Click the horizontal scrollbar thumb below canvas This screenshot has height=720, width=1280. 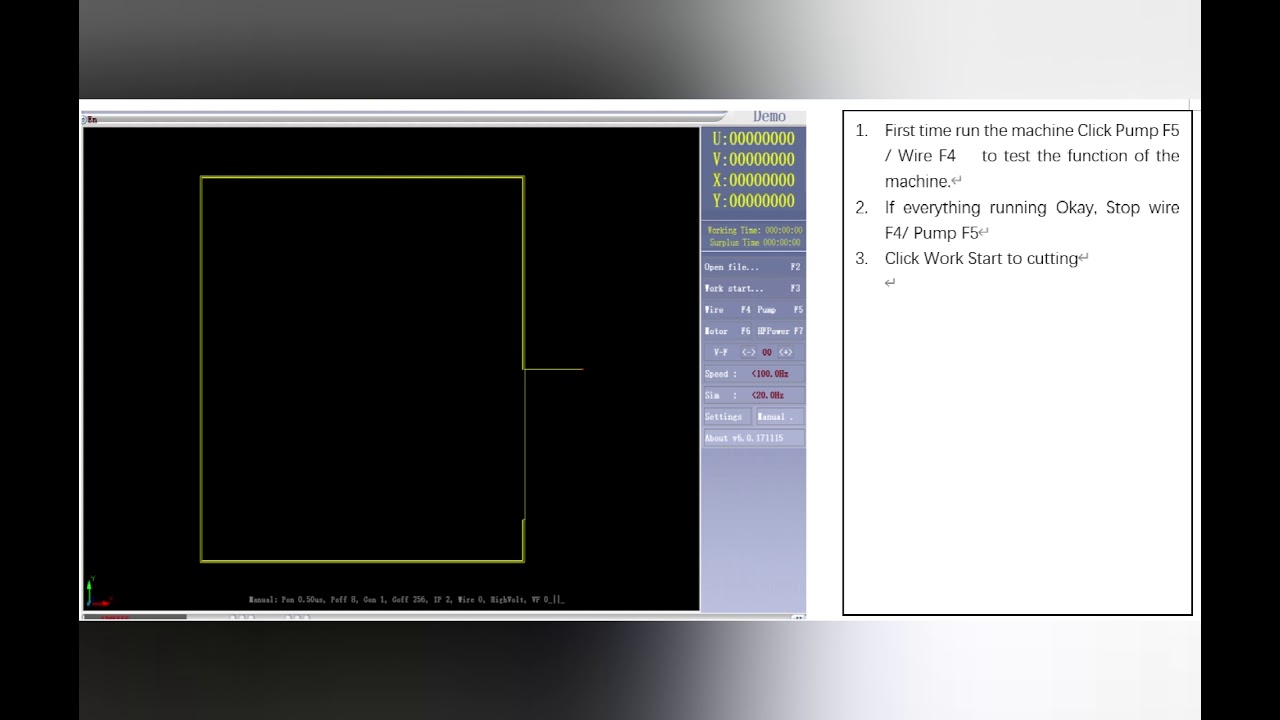(135, 617)
